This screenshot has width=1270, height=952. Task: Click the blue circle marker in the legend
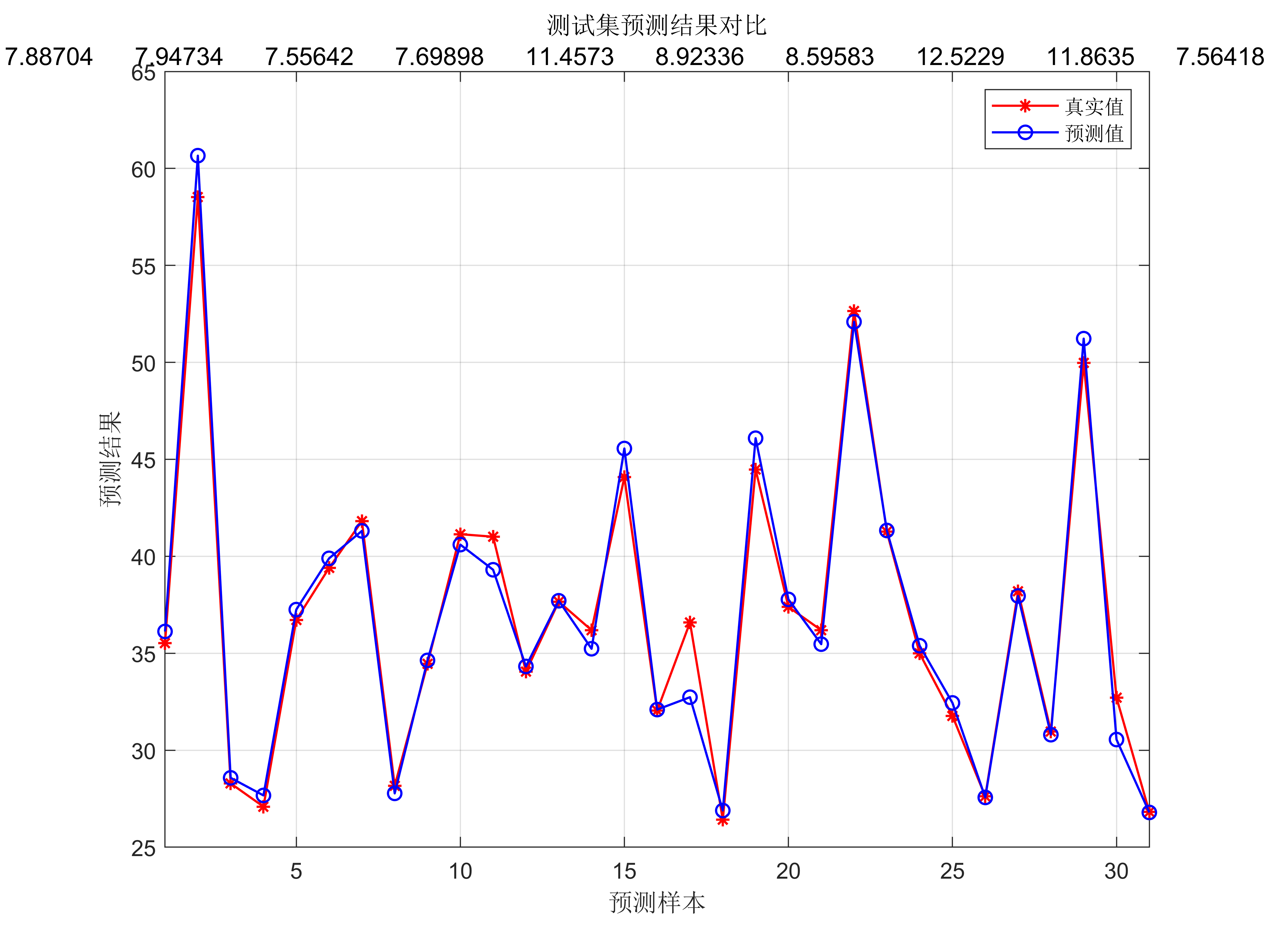tap(1025, 132)
